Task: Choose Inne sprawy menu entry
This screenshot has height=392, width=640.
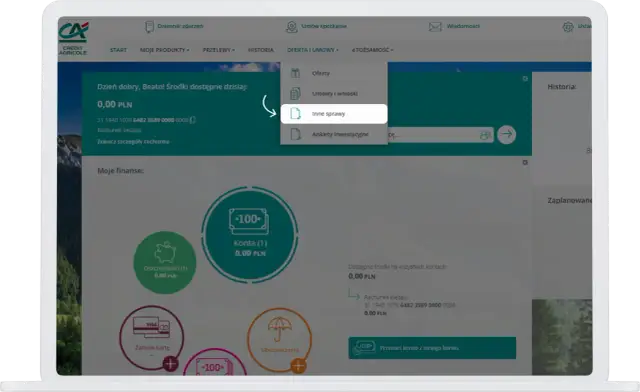Action: tap(334, 114)
